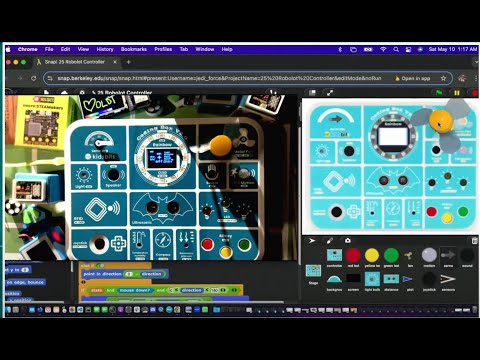This screenshot has width=480, height=360.
Task: Open Snap! cloud menu icon
Action: [64, 93]
